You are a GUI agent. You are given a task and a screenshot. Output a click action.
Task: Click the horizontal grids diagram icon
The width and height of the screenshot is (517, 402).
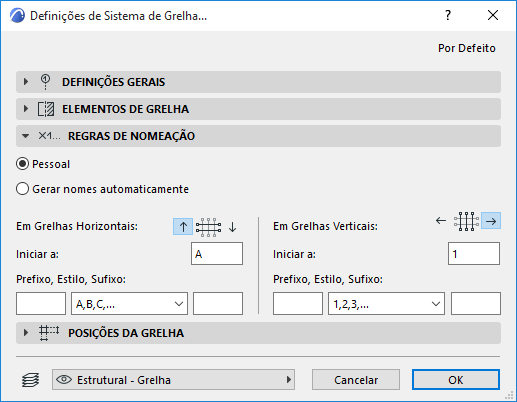coord(208,227)
